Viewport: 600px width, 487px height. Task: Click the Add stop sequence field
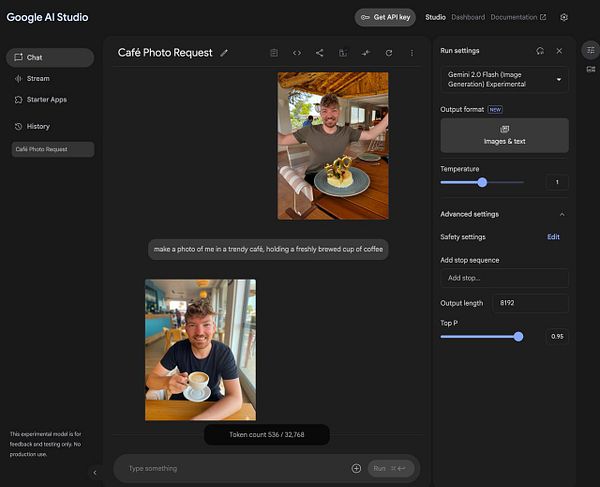[504, 278]
